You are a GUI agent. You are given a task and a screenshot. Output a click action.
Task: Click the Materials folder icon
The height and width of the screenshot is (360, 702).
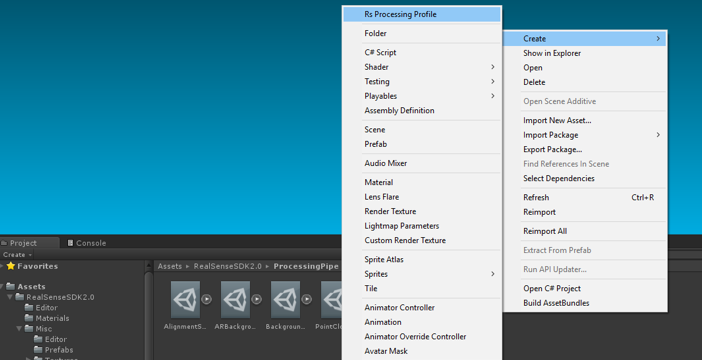[29, 318]
